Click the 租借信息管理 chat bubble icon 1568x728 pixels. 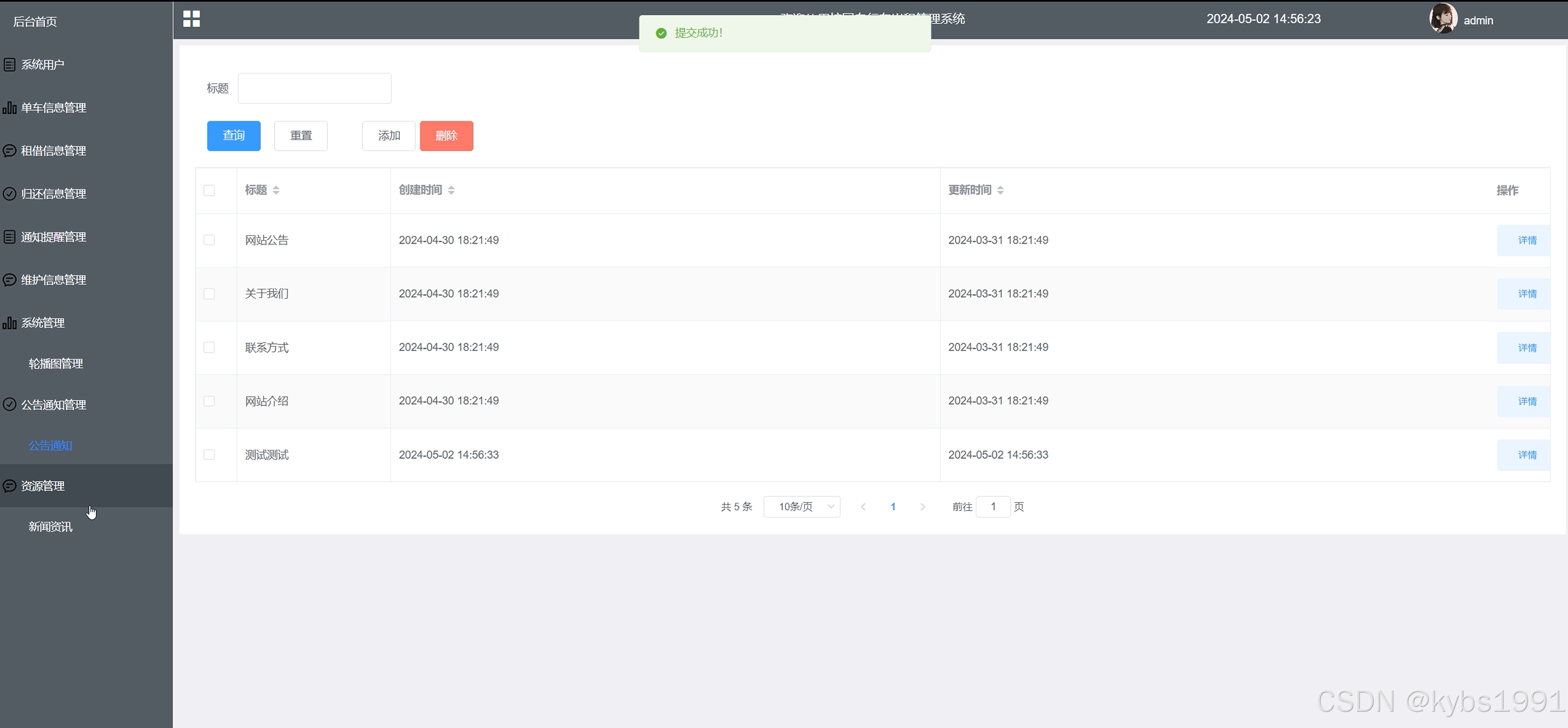(9, 150)
